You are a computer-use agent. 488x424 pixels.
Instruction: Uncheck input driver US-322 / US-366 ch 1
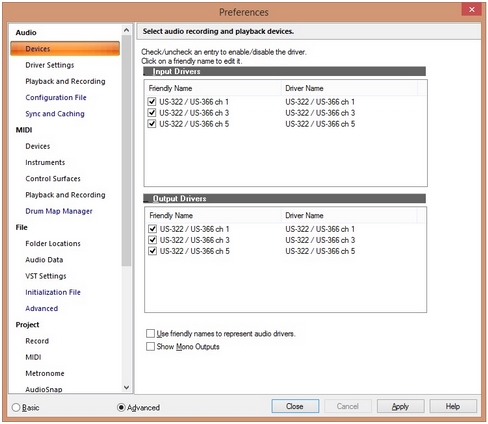(152, 101)
